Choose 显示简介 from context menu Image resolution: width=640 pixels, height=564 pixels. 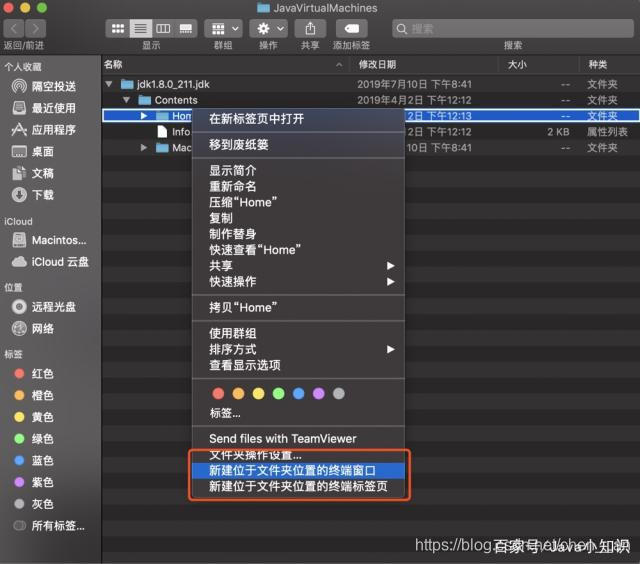298,170
